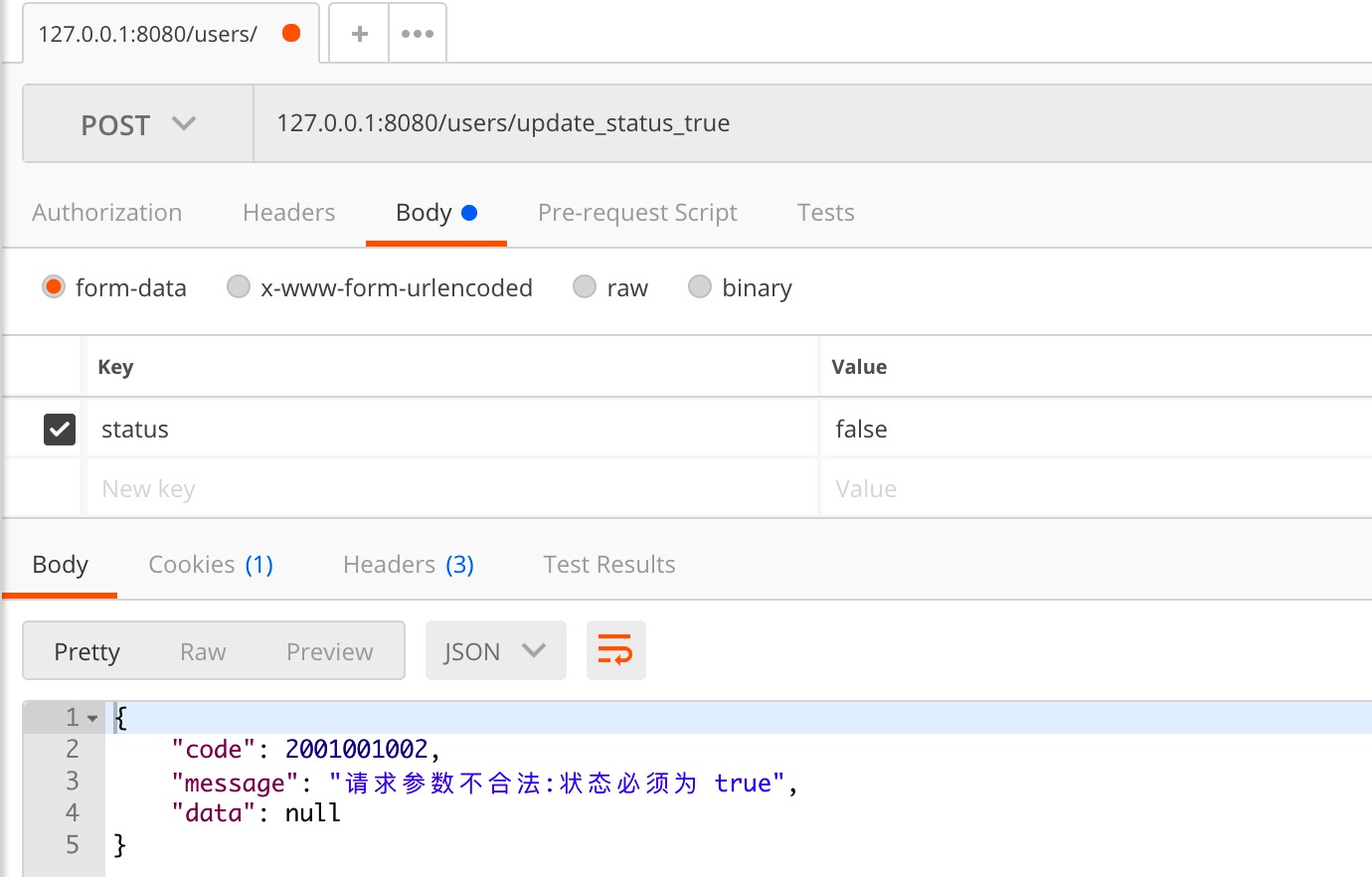
Task: Open the Pre-request Script tab
Action: click(x=637, y=212)
